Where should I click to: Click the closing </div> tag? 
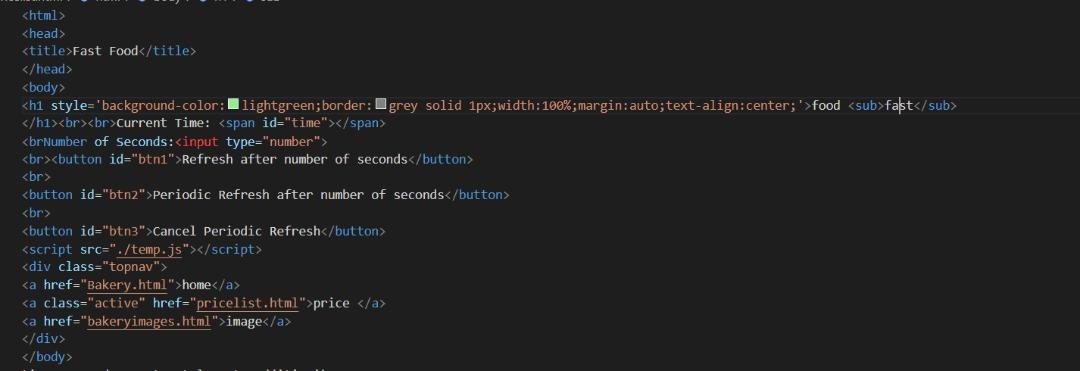pyautogui.click(x=44, y=339)
